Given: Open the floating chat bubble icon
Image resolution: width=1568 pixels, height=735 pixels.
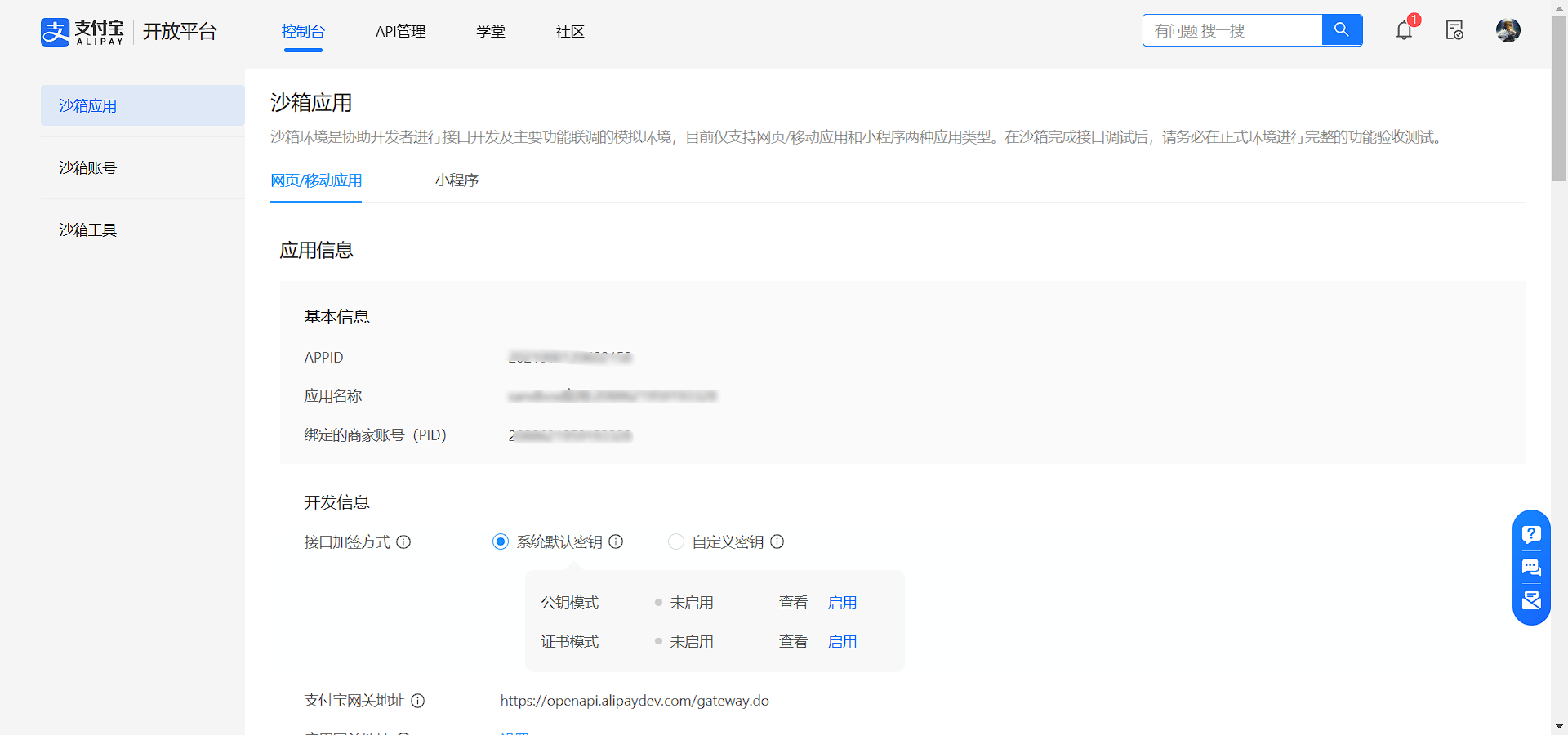Looking at the screenshot, I should (x=1531, y=568).
